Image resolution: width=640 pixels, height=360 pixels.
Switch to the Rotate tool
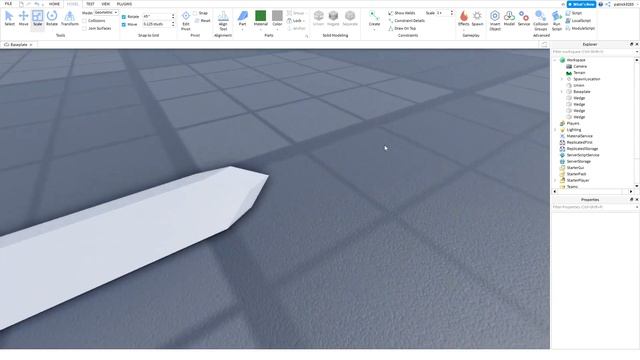[52, 18]
